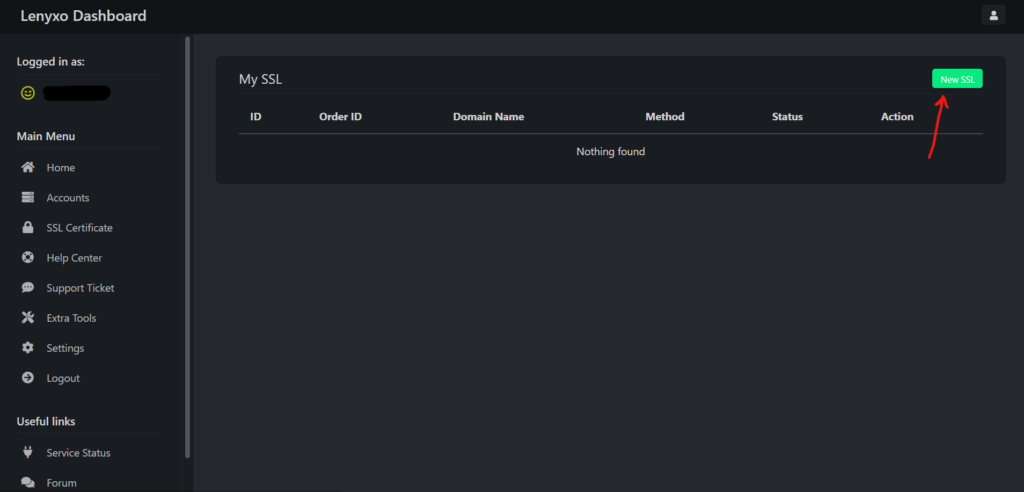Click the ID column header
Image resolution: width=1024 pixels, height=492 pixels.
point(256,116)
